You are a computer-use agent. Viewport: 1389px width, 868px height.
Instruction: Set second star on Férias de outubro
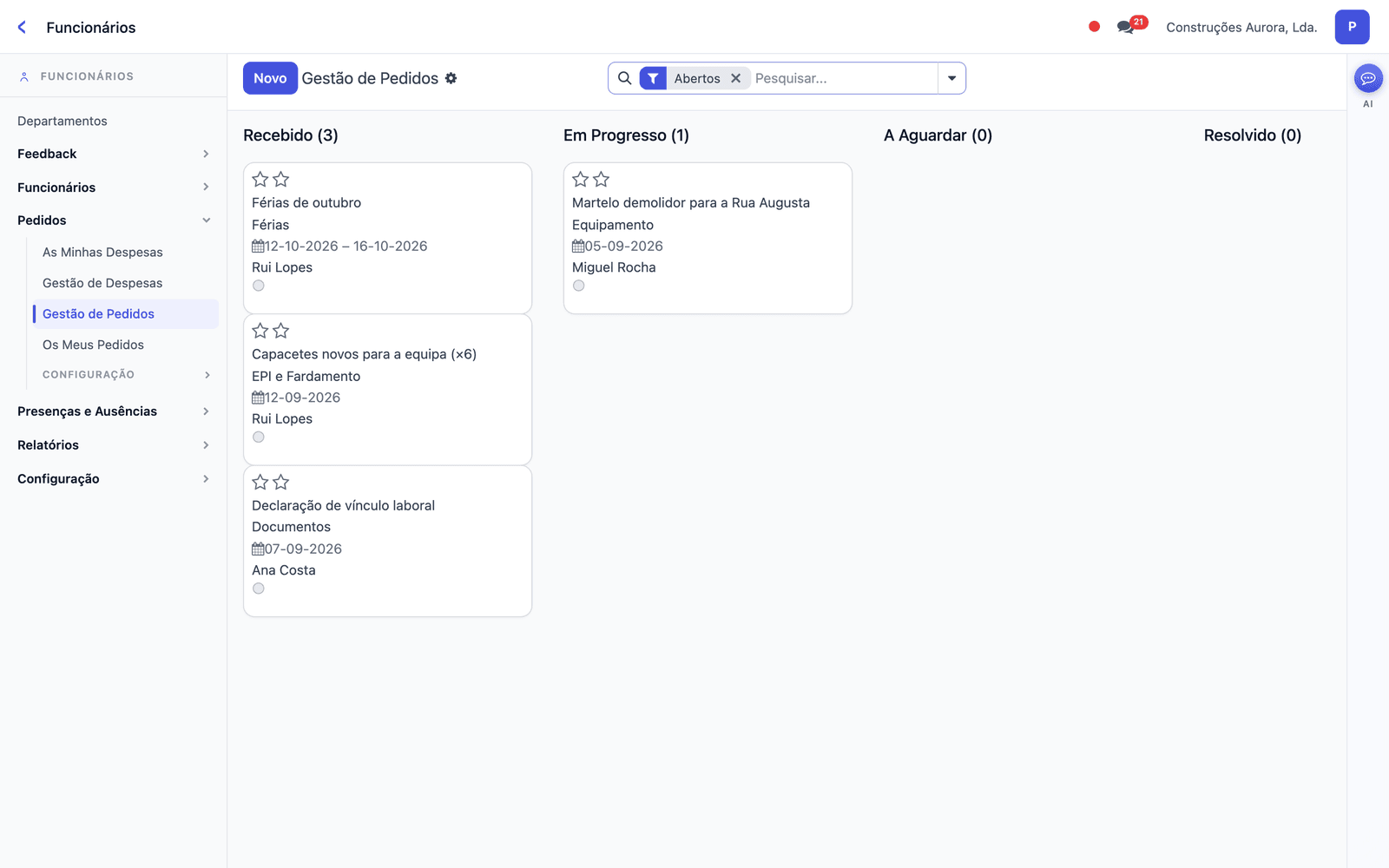(280, 180)
